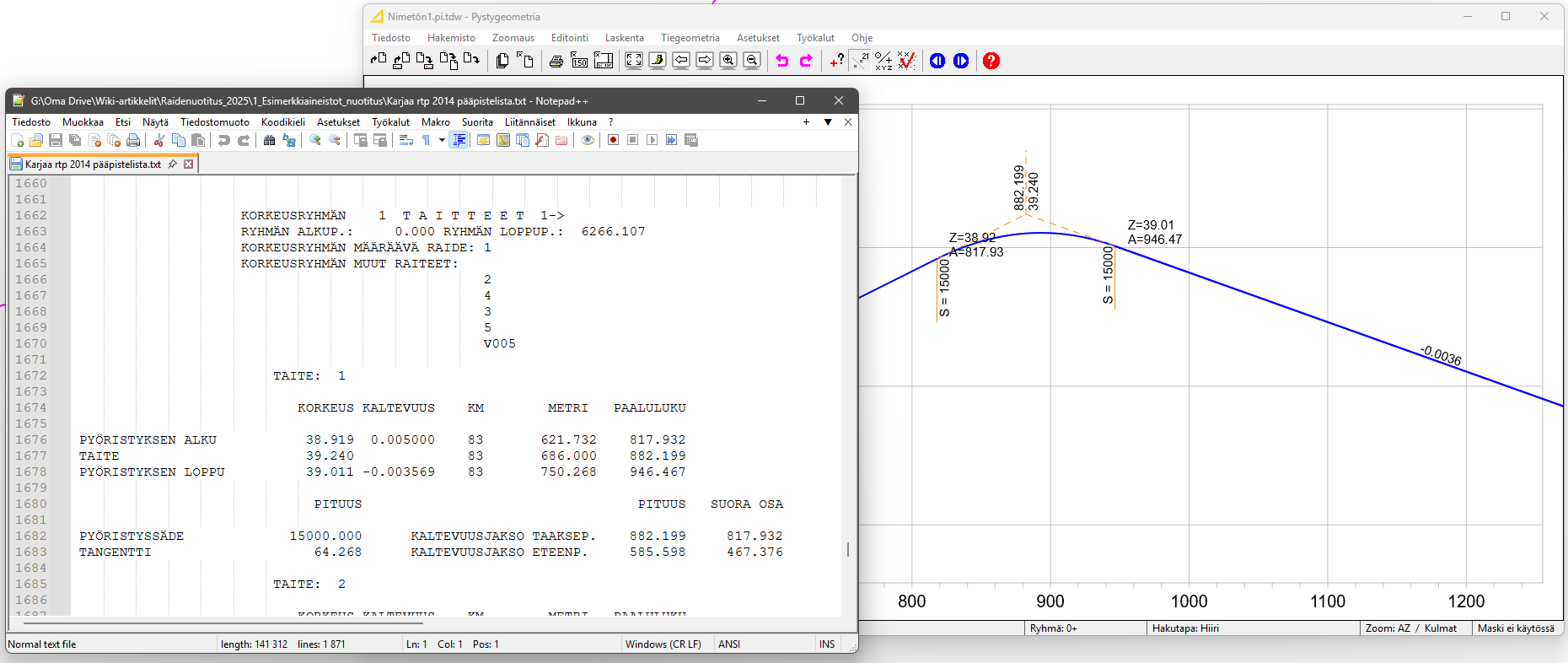Click the plus new tab button in Notepad++
Viewport: 1568px width, 663px height.
click(x=806, y=122)
